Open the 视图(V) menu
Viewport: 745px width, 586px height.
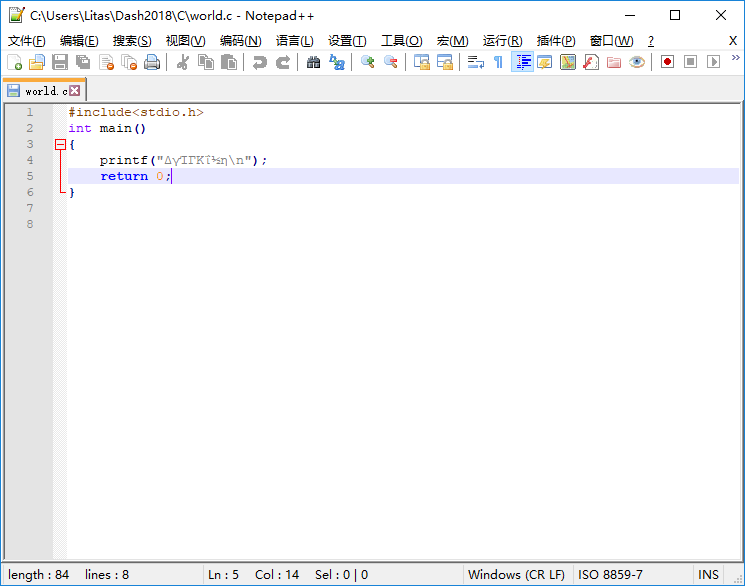click(x=185, y=41)
